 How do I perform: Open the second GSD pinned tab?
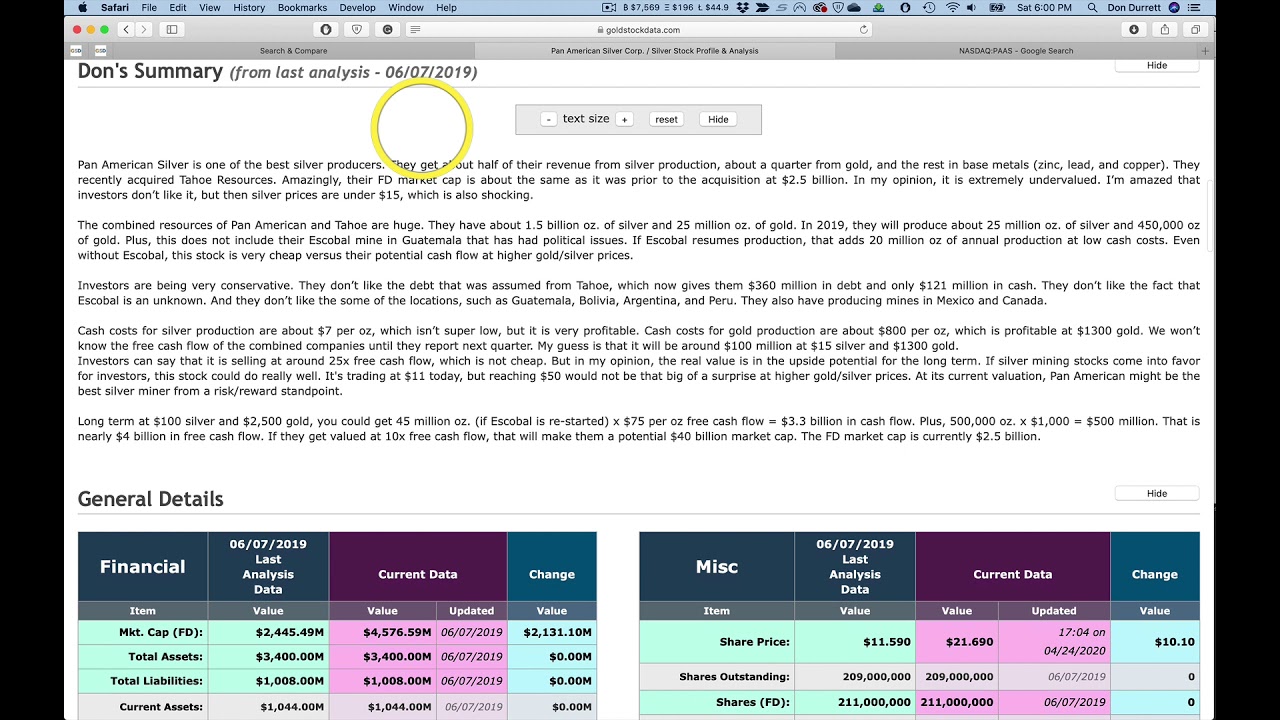pyautogui.click(x=101, y=50)
